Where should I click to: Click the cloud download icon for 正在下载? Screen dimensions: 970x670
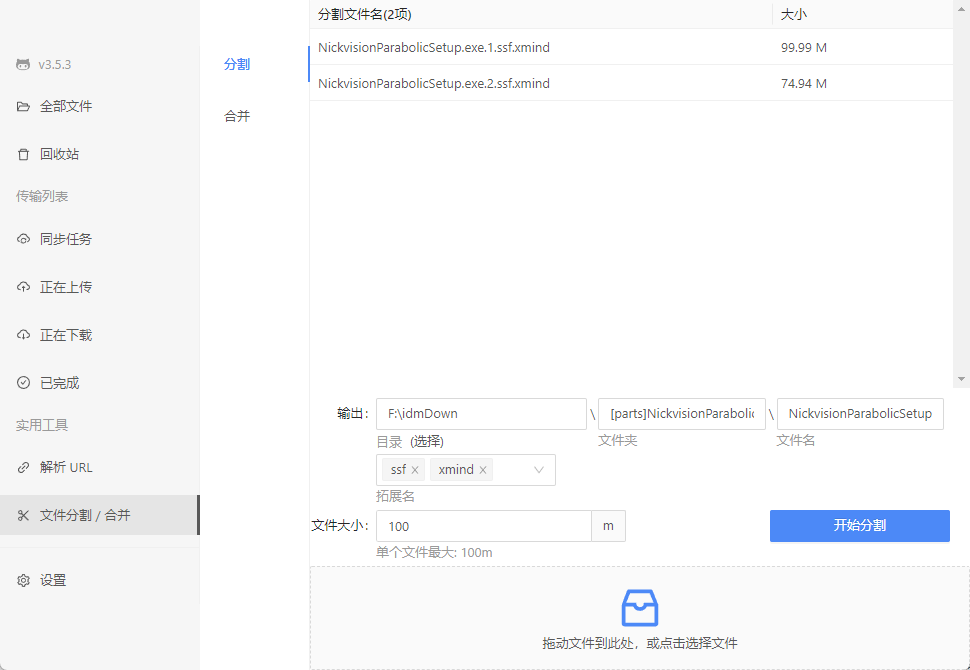[23, 335]
